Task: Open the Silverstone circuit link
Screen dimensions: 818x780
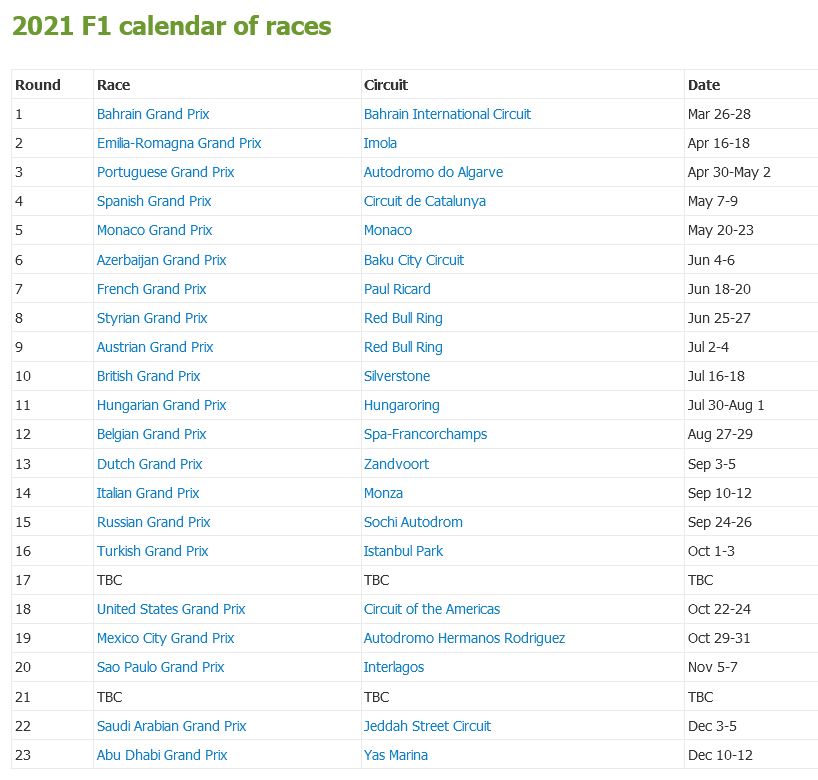Action: click(x=397, y=376)
